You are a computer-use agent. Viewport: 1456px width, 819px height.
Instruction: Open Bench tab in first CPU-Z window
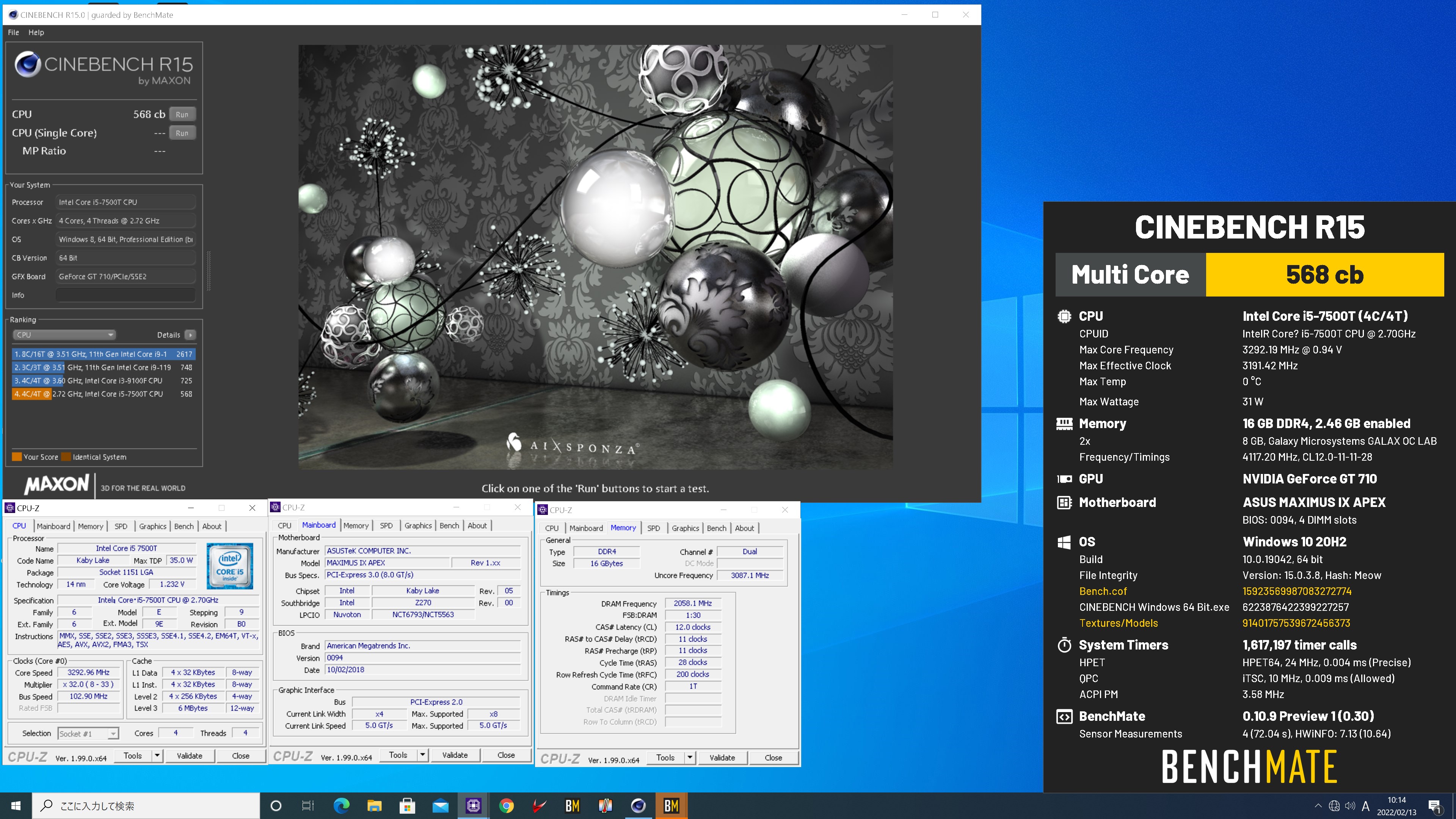[184, 526]
